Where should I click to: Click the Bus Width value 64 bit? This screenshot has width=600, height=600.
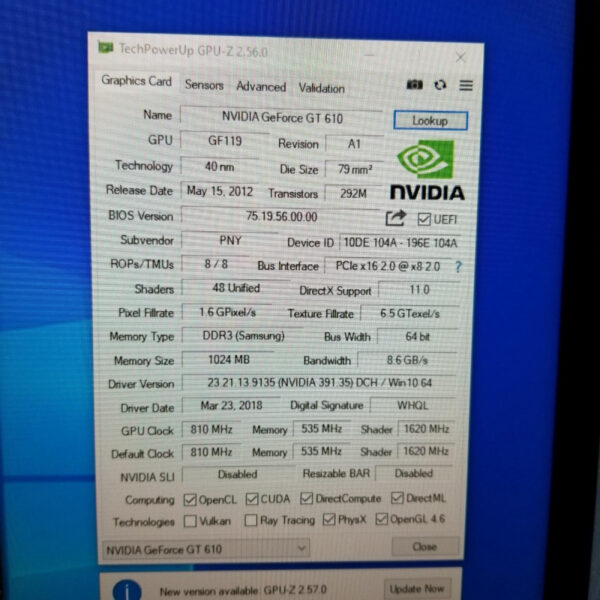pos(417,337)
